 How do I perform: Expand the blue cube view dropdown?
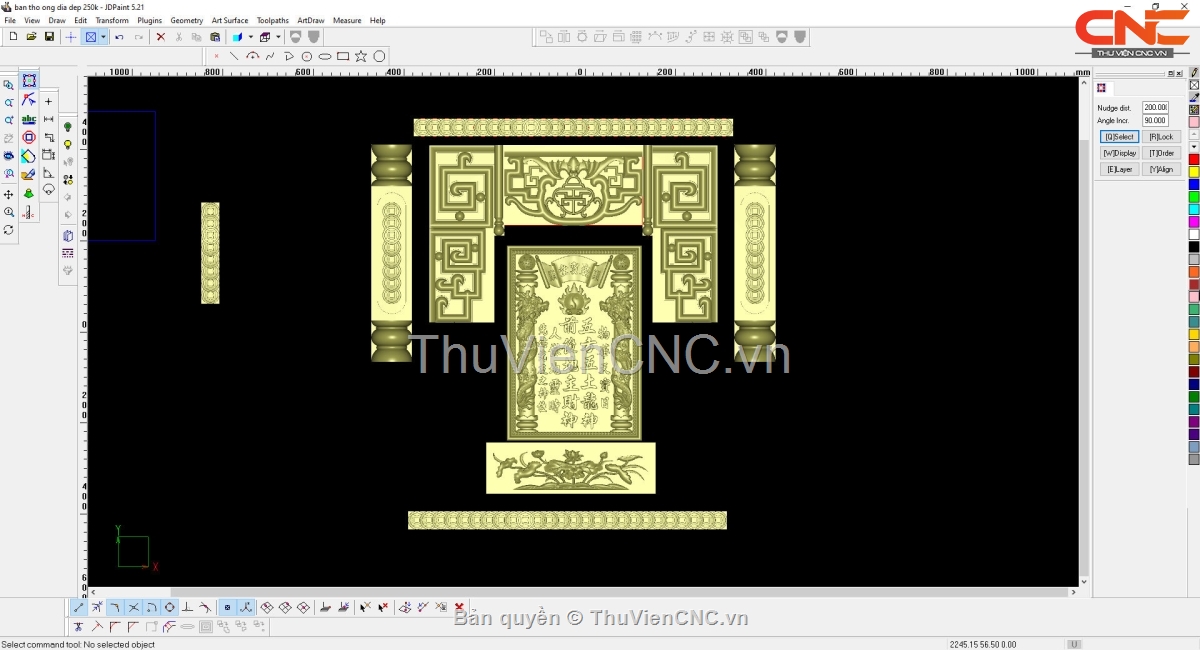(x=250, y=37)
